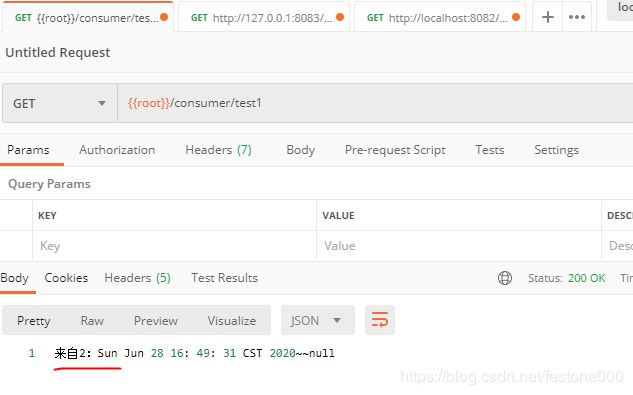
Task: Open the Settings tab
Action: click(x=556, y=150)
